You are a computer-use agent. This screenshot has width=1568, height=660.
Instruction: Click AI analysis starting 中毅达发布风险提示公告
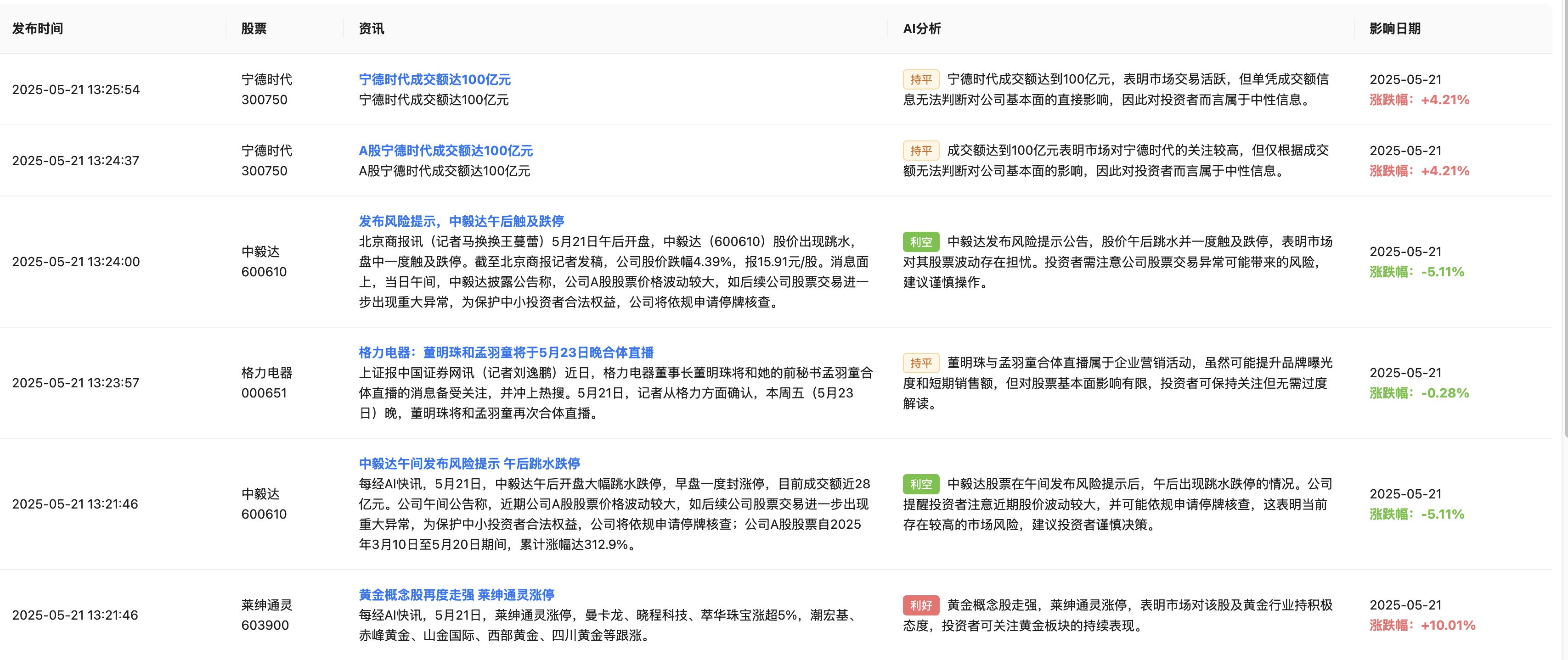tap(1117, 262)
